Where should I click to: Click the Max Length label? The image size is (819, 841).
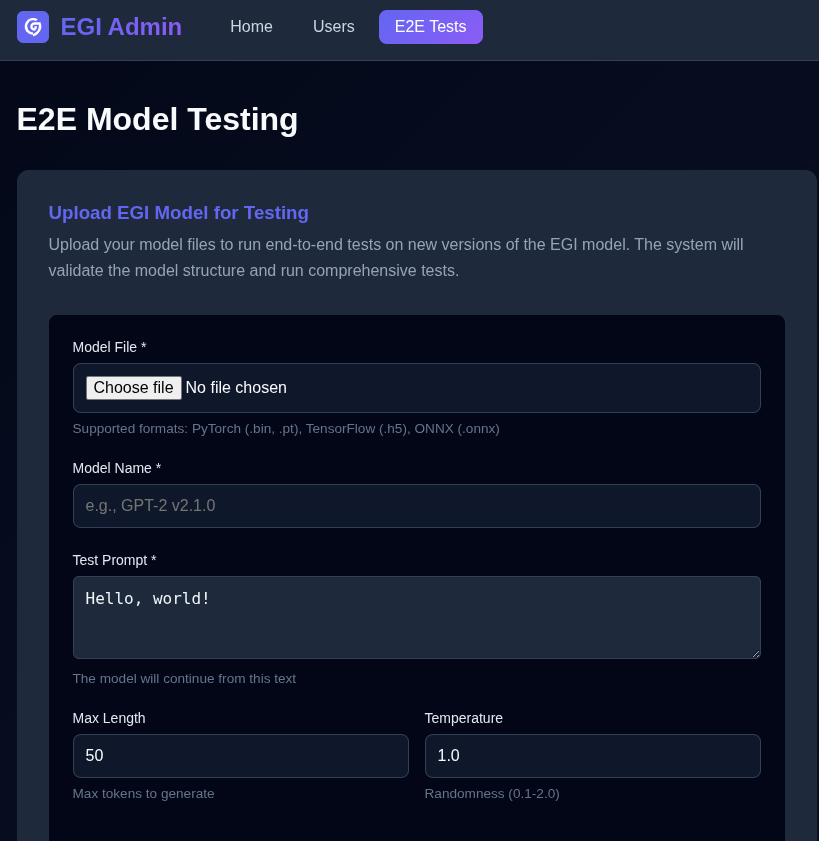[x=109, y=718]
